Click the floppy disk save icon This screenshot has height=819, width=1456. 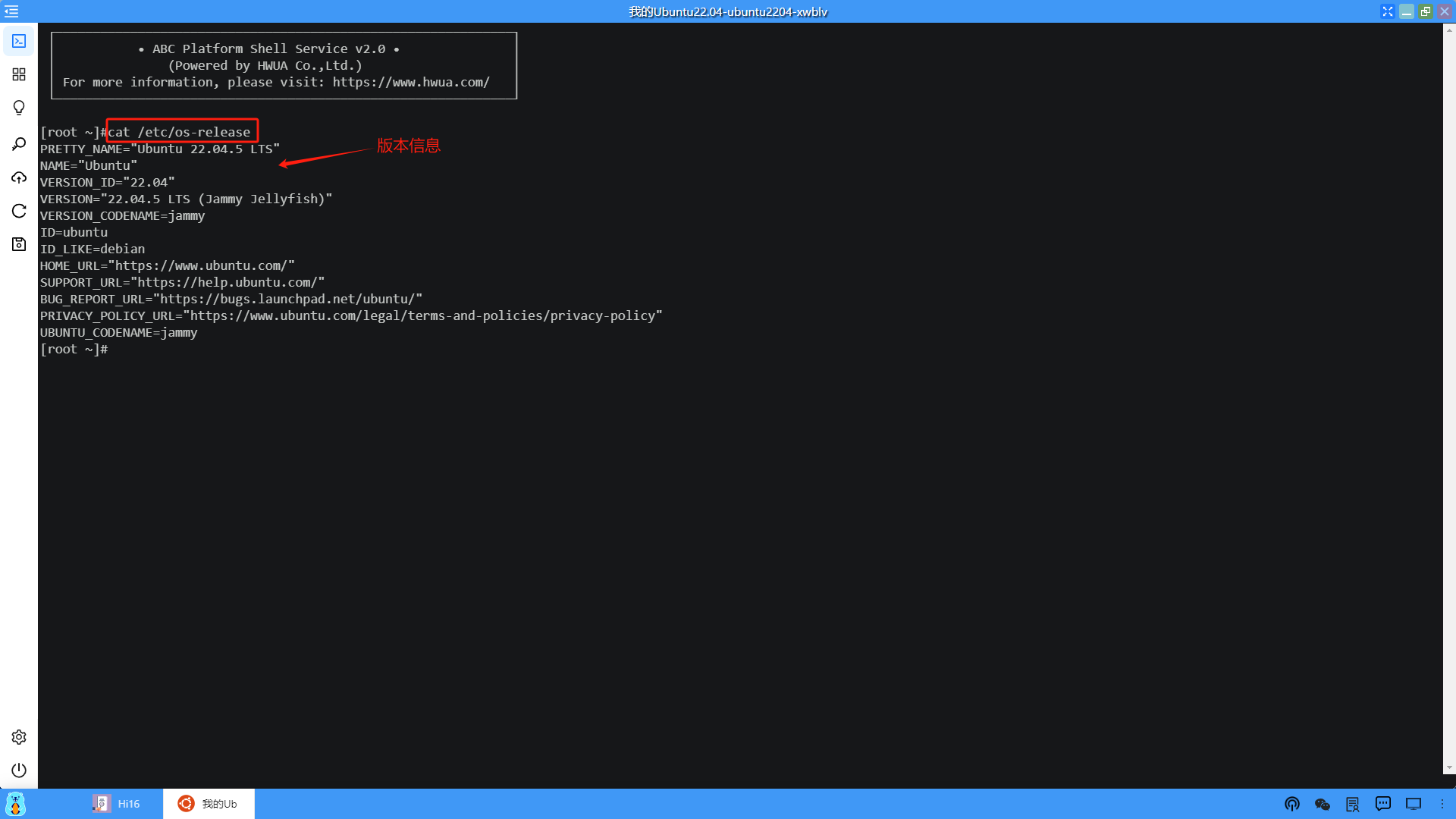click(x=19, y=244)
